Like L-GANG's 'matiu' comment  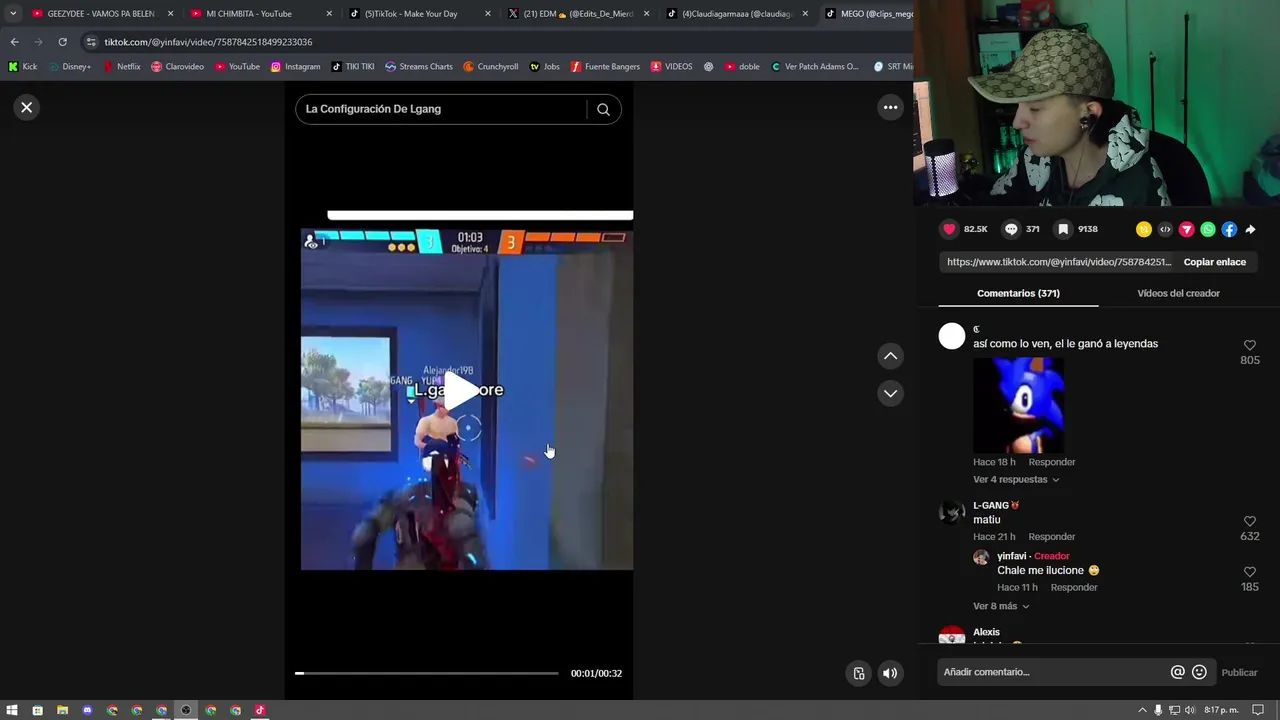1250,521
